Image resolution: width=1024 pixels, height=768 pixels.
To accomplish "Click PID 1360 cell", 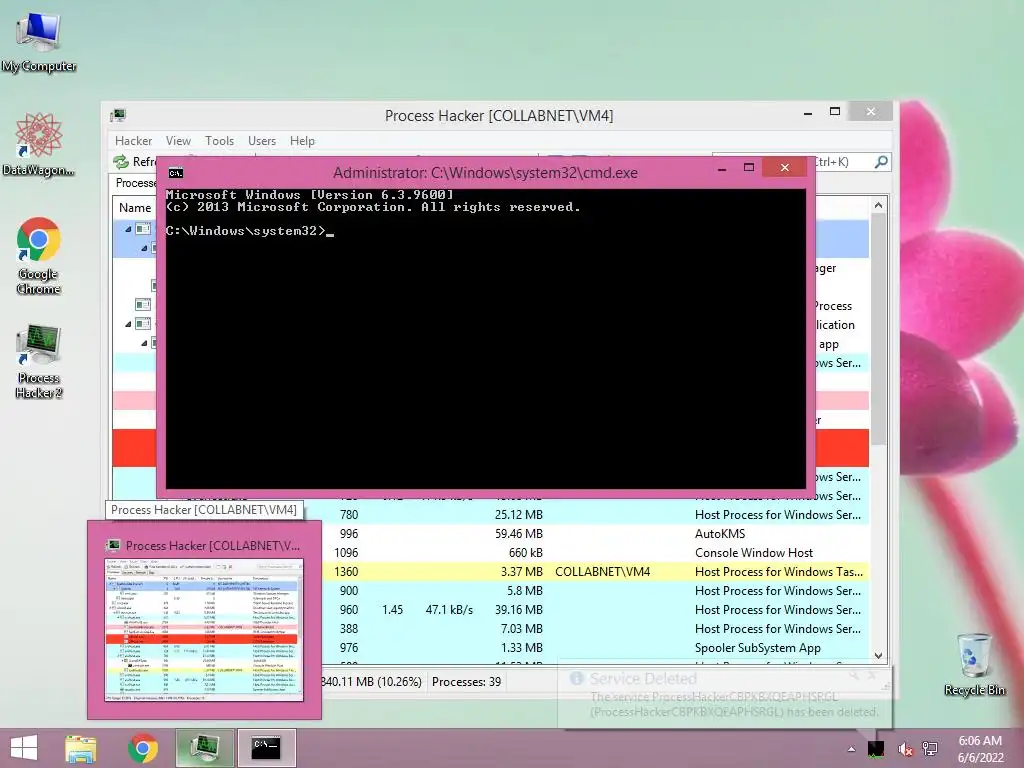I will (x=345, y=571).
